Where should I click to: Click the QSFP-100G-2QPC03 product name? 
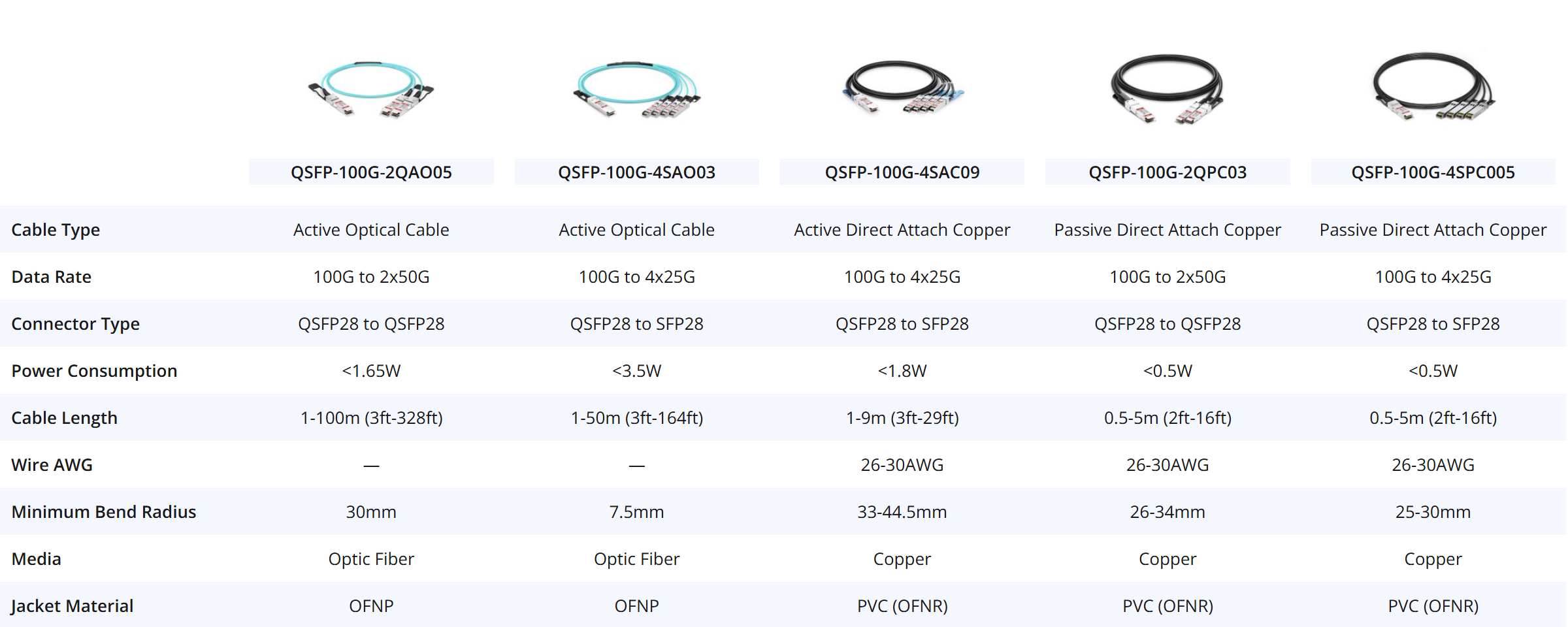click(1168, 172)
